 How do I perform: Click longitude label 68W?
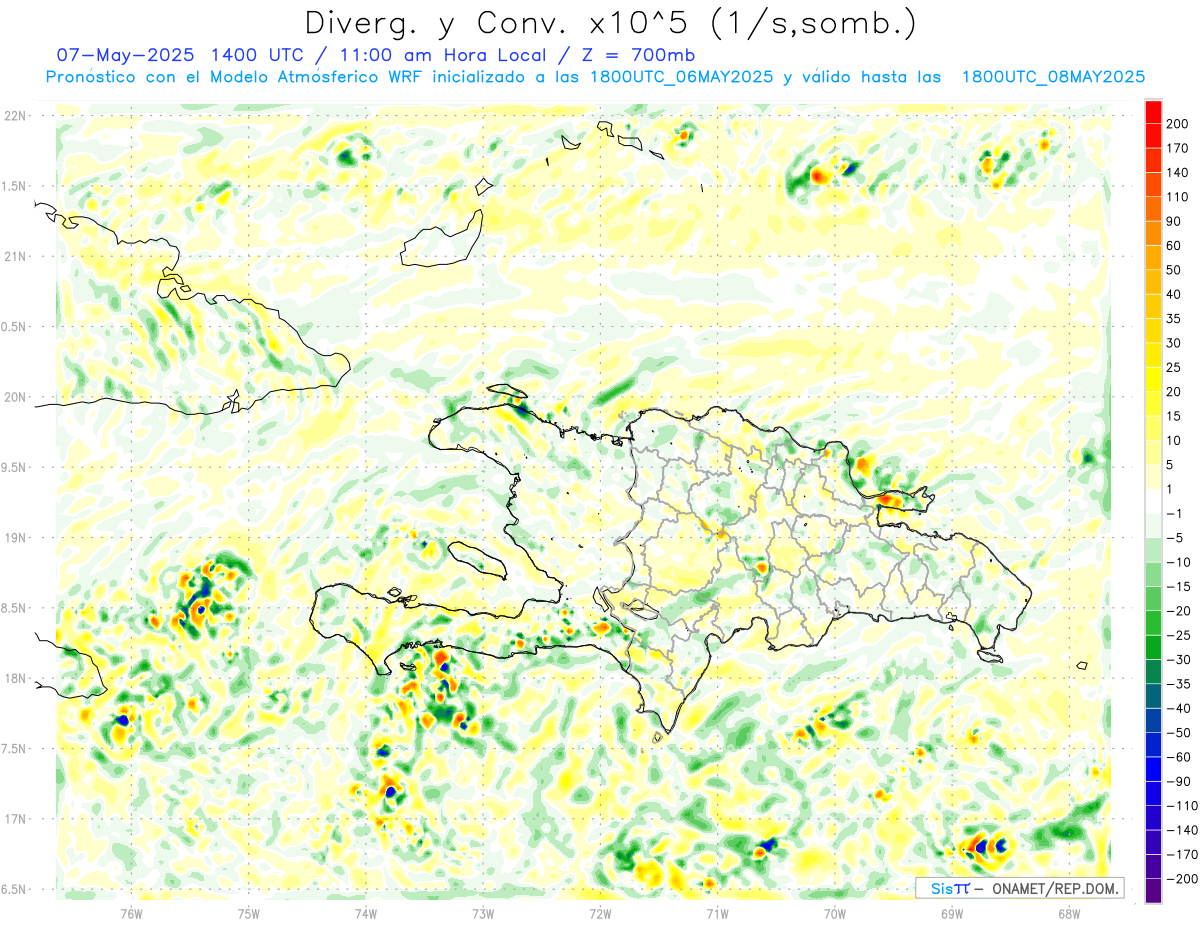point(1069,913)
